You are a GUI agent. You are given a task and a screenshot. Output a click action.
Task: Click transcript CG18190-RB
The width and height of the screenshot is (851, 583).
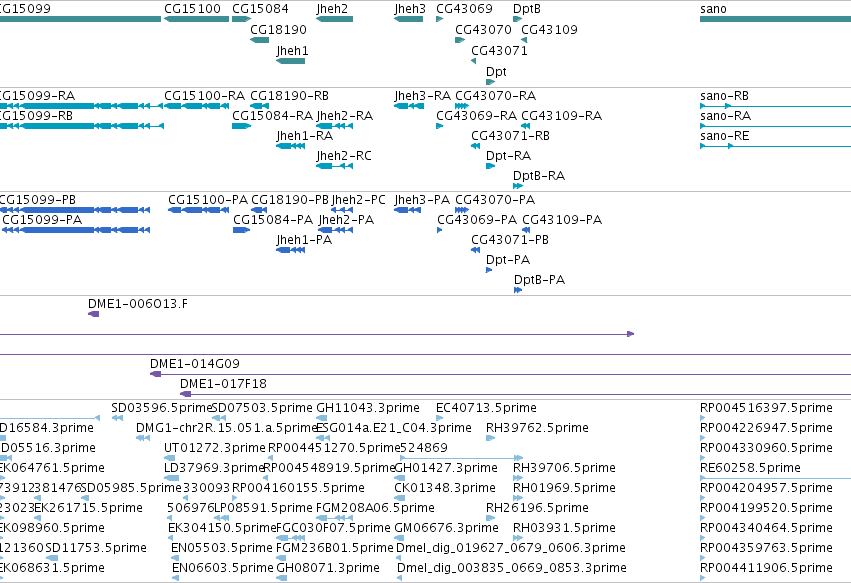point(259,106)
